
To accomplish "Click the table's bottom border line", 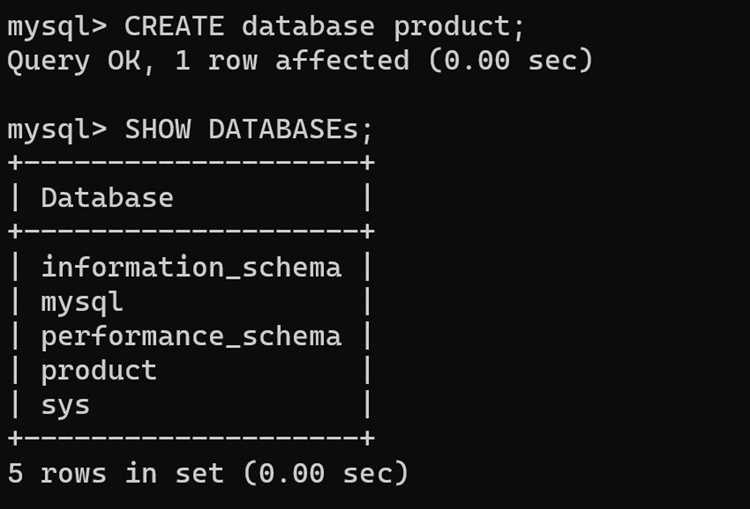I will tap(191, 438).
